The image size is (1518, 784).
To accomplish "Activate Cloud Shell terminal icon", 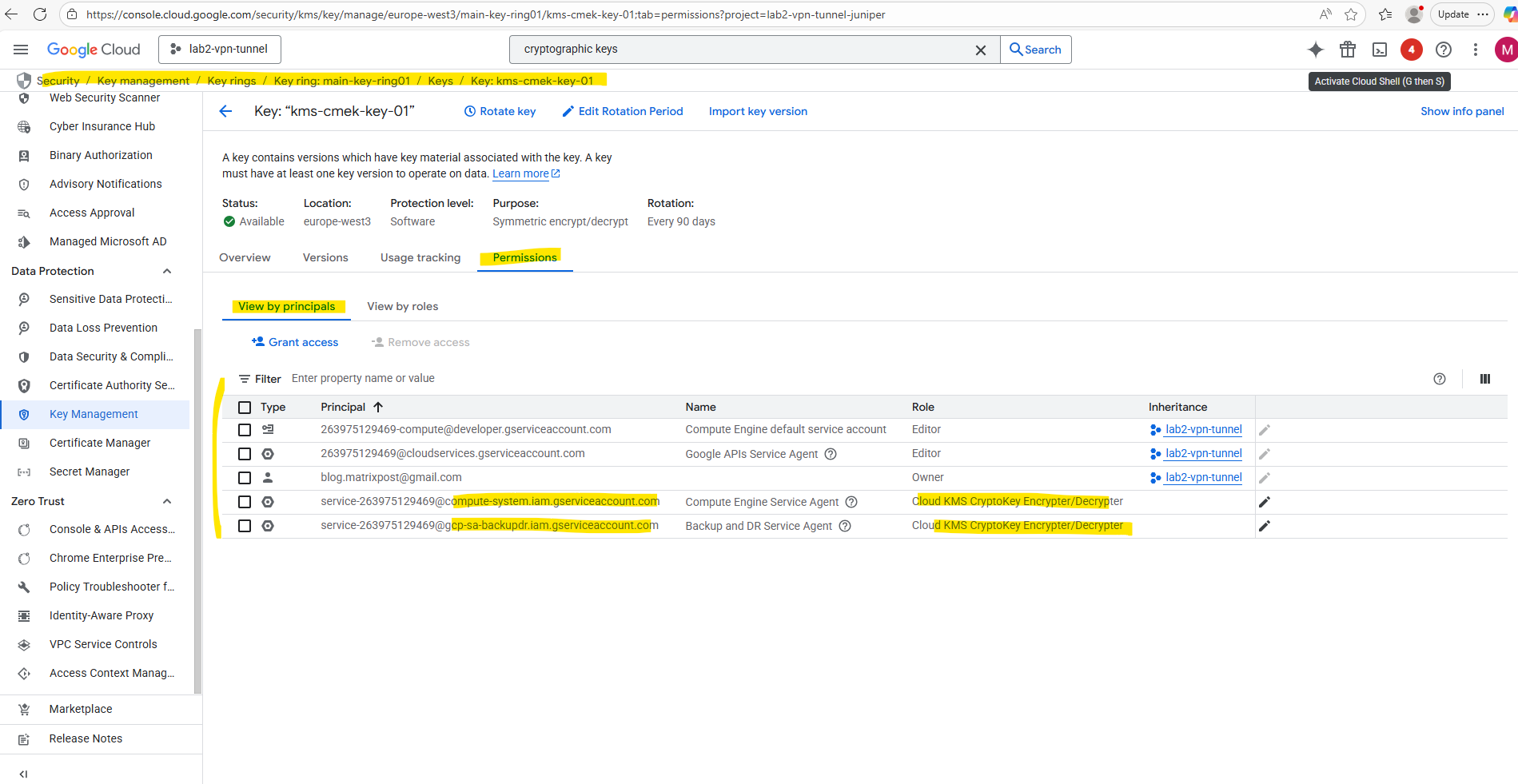I will pos(1379,50).
